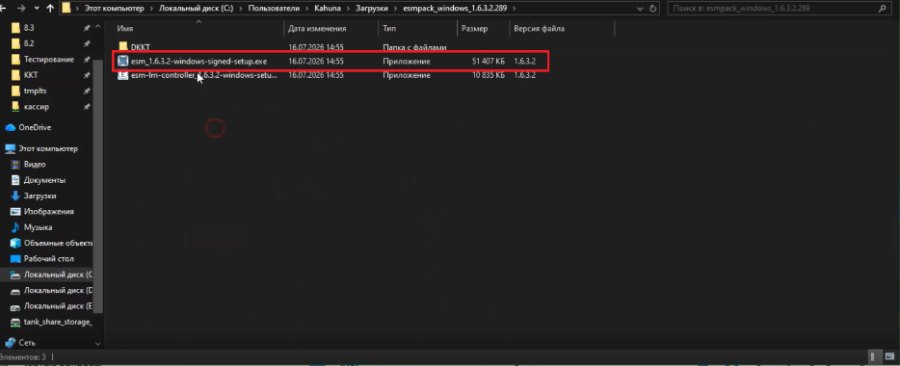Expand chevron after 'Kahuna' breadcrumb
This screenshot has height=366, width=900.
tap(347, 9)
